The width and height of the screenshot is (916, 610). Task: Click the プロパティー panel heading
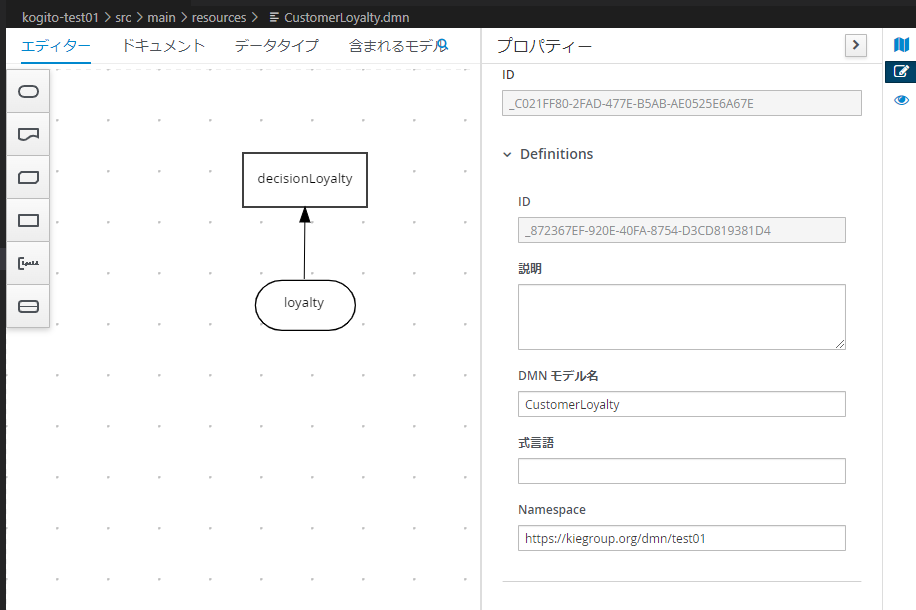coord(544,46)
